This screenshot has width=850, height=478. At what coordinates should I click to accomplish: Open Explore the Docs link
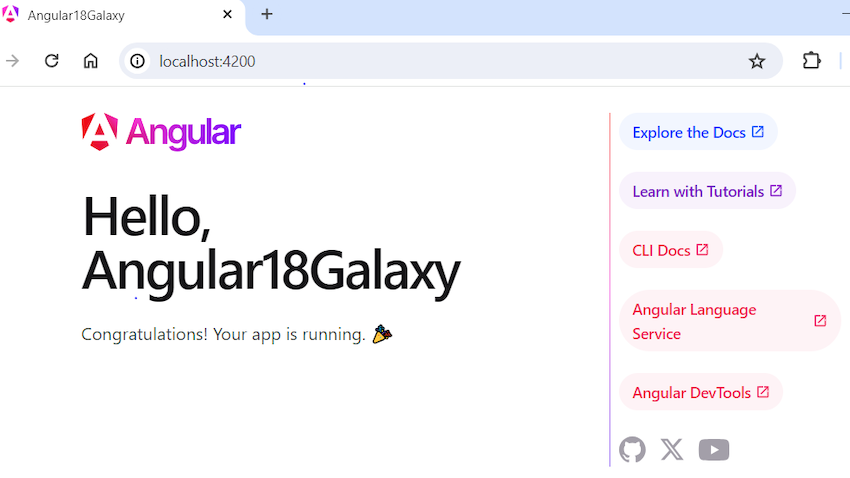point(698,132)
